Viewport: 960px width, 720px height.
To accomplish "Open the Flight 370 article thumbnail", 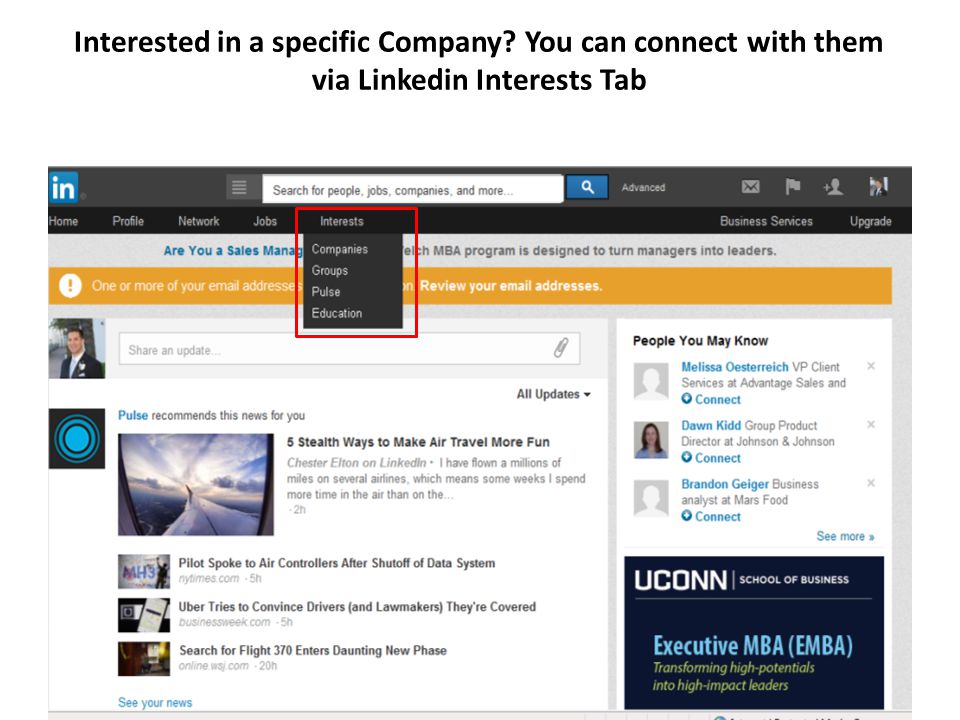I will (144, 659).
